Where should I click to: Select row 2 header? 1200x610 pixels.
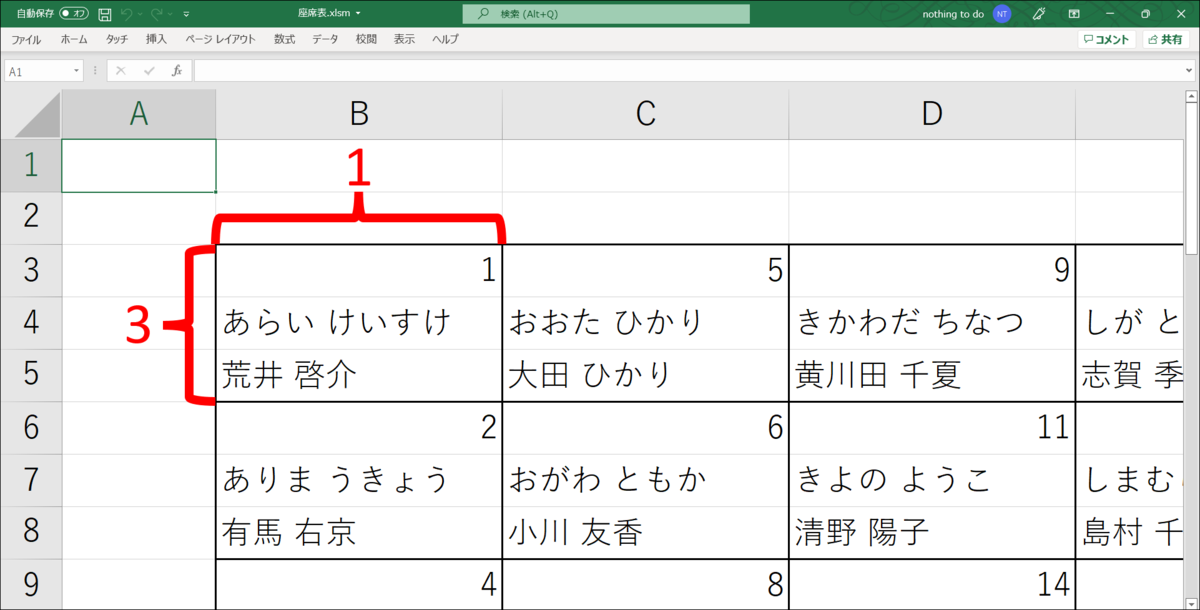(x=31, y=218)
